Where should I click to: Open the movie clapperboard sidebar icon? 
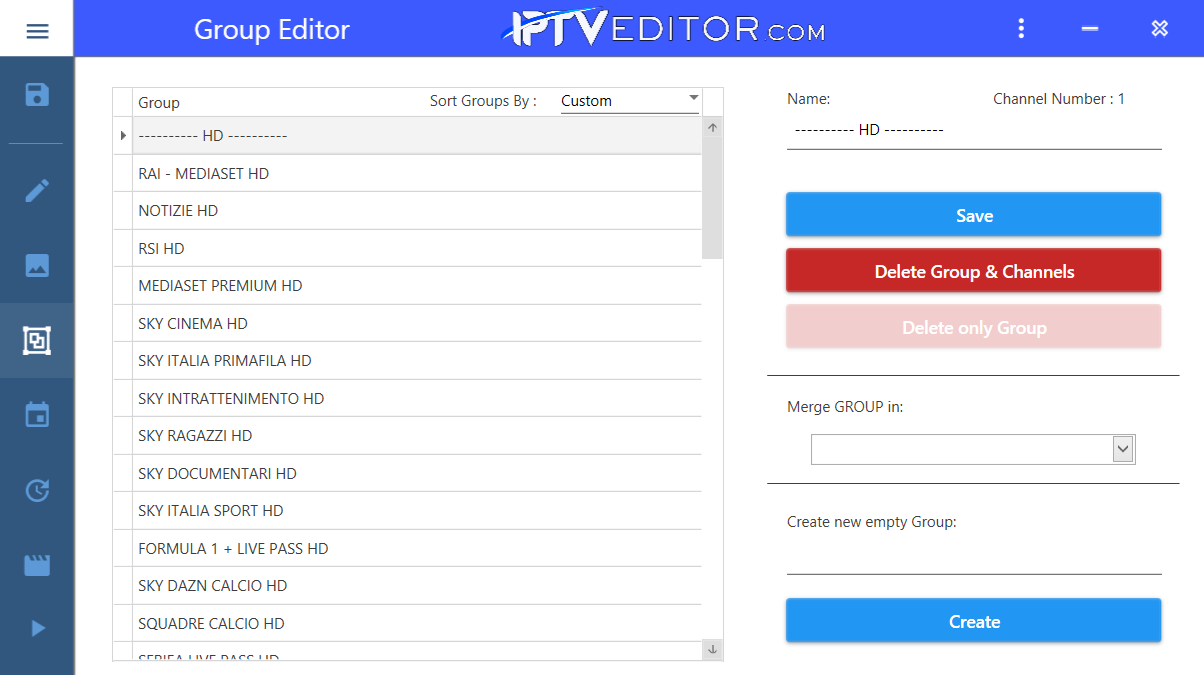point(37,565)
